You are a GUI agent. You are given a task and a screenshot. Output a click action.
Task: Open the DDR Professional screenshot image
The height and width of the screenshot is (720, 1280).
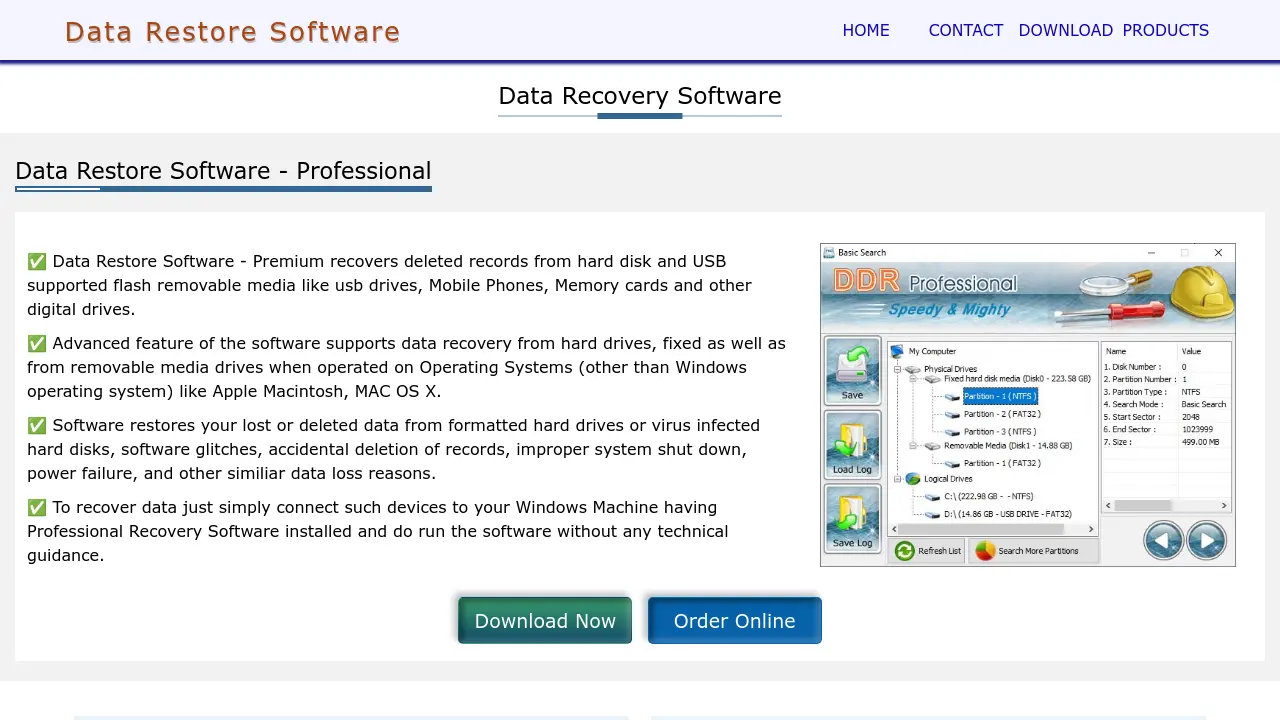(x=1028, y=405)
